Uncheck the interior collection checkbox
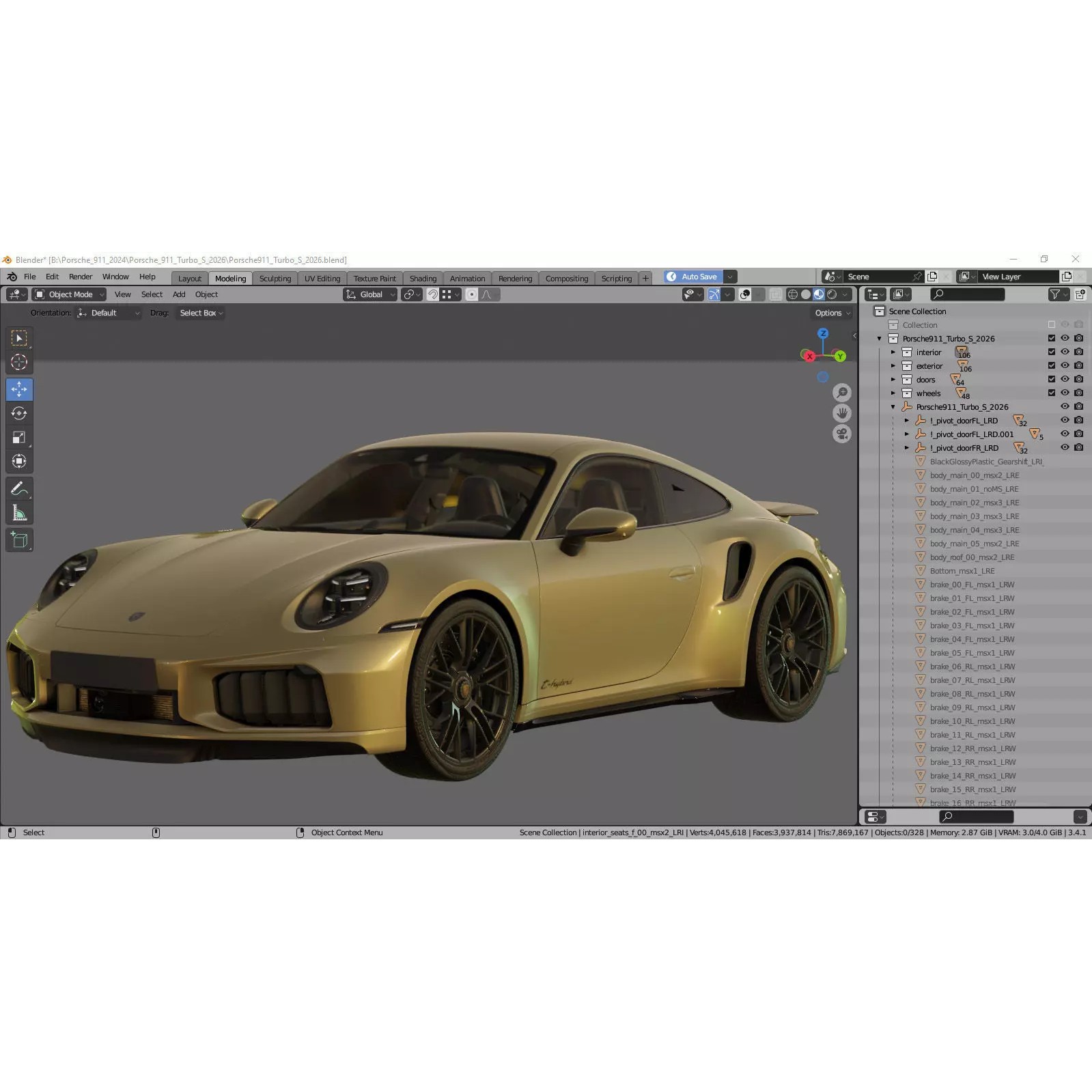 [1052, 352]
